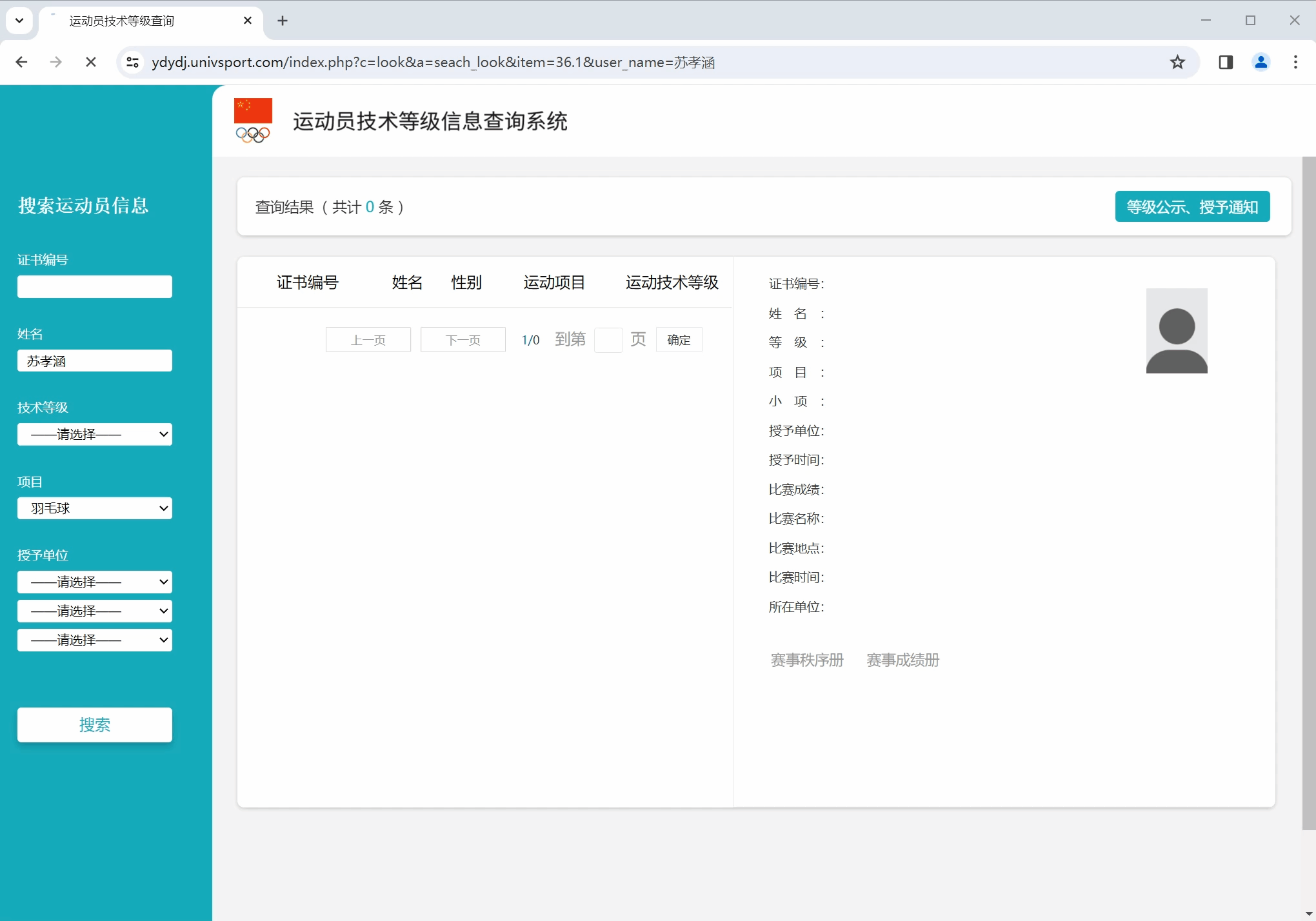Open the browser side panel icon
This screenshot has height=921, width=1316.
[1226, 62]
